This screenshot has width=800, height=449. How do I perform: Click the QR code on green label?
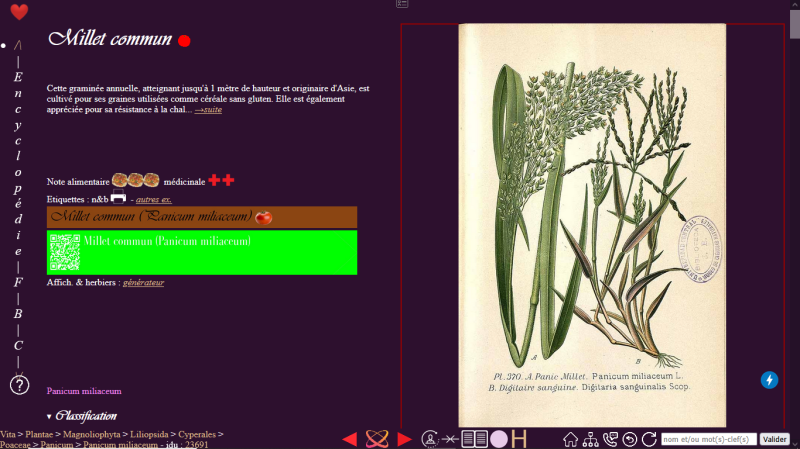(65, 252)
